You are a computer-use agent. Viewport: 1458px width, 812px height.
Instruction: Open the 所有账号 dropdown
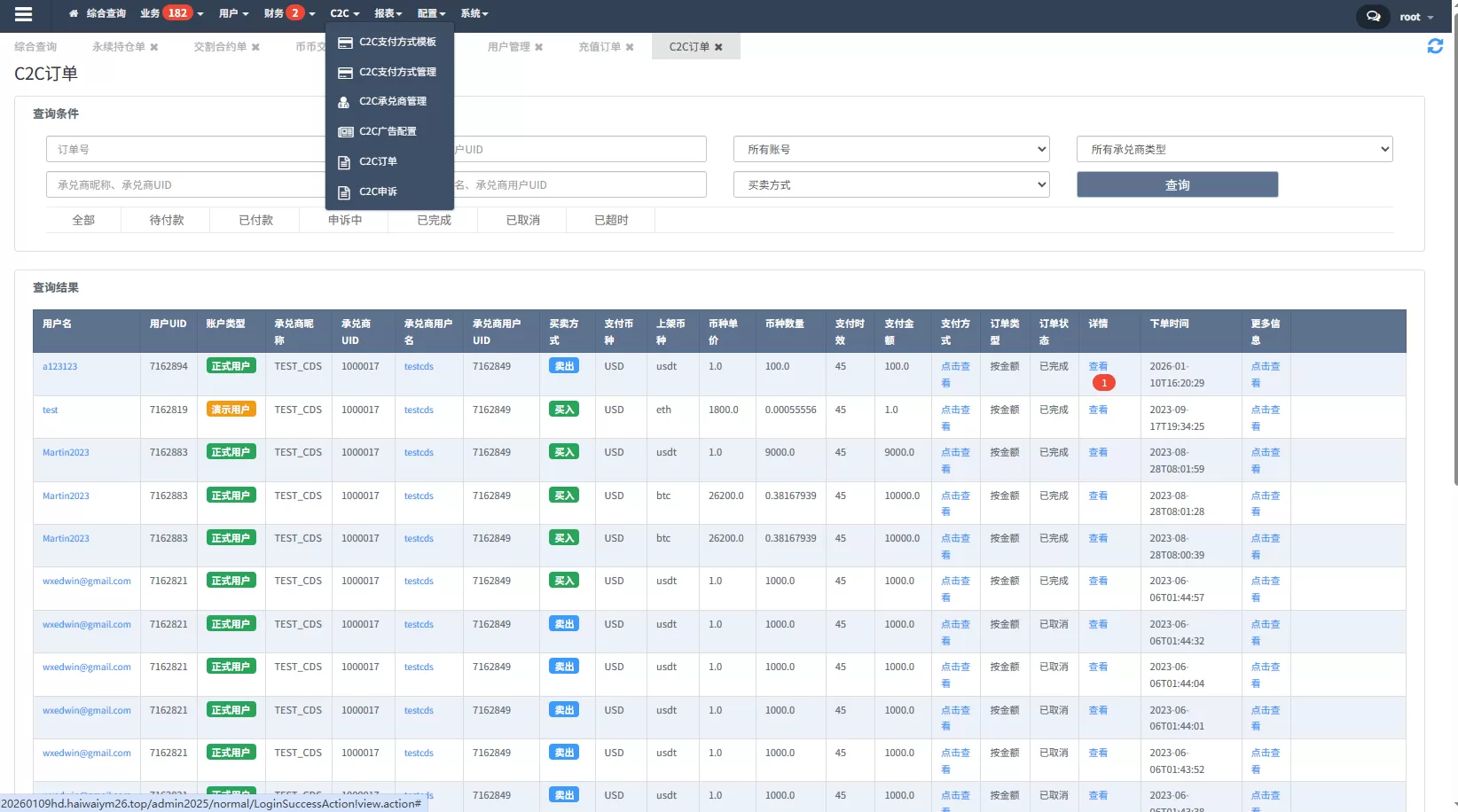pos(890,148)
